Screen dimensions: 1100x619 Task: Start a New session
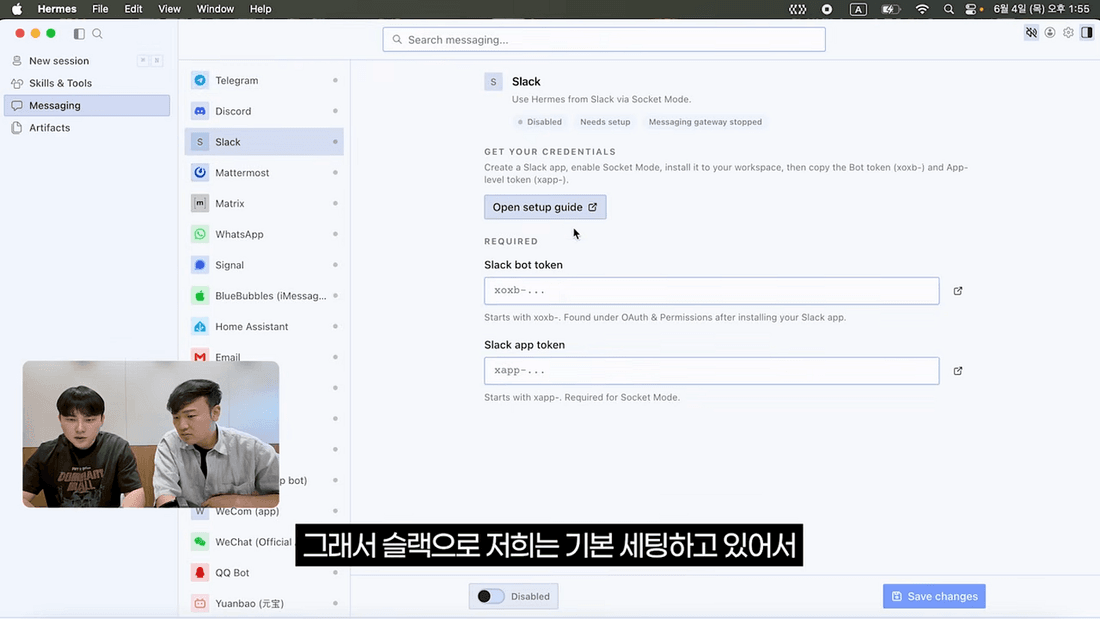coord(87,61)
